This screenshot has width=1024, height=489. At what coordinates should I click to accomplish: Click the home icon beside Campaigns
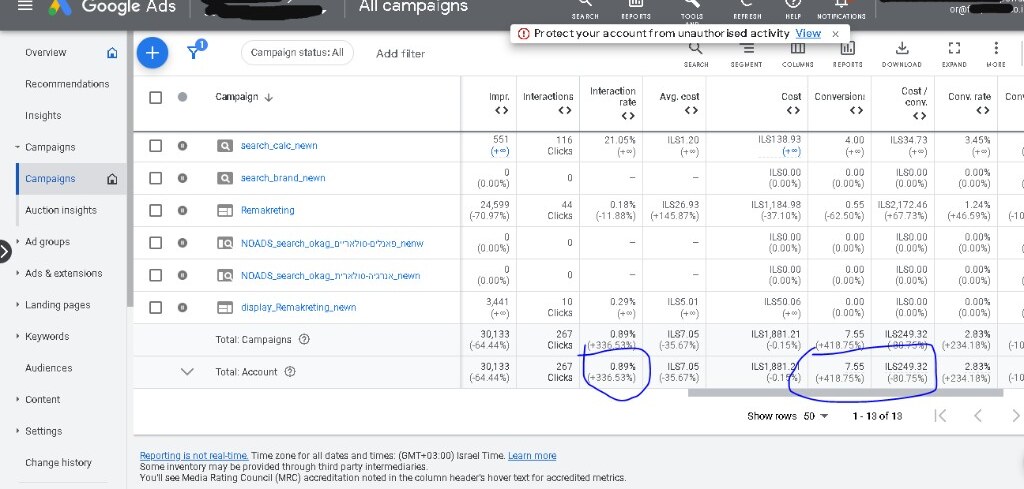(112, 179)
